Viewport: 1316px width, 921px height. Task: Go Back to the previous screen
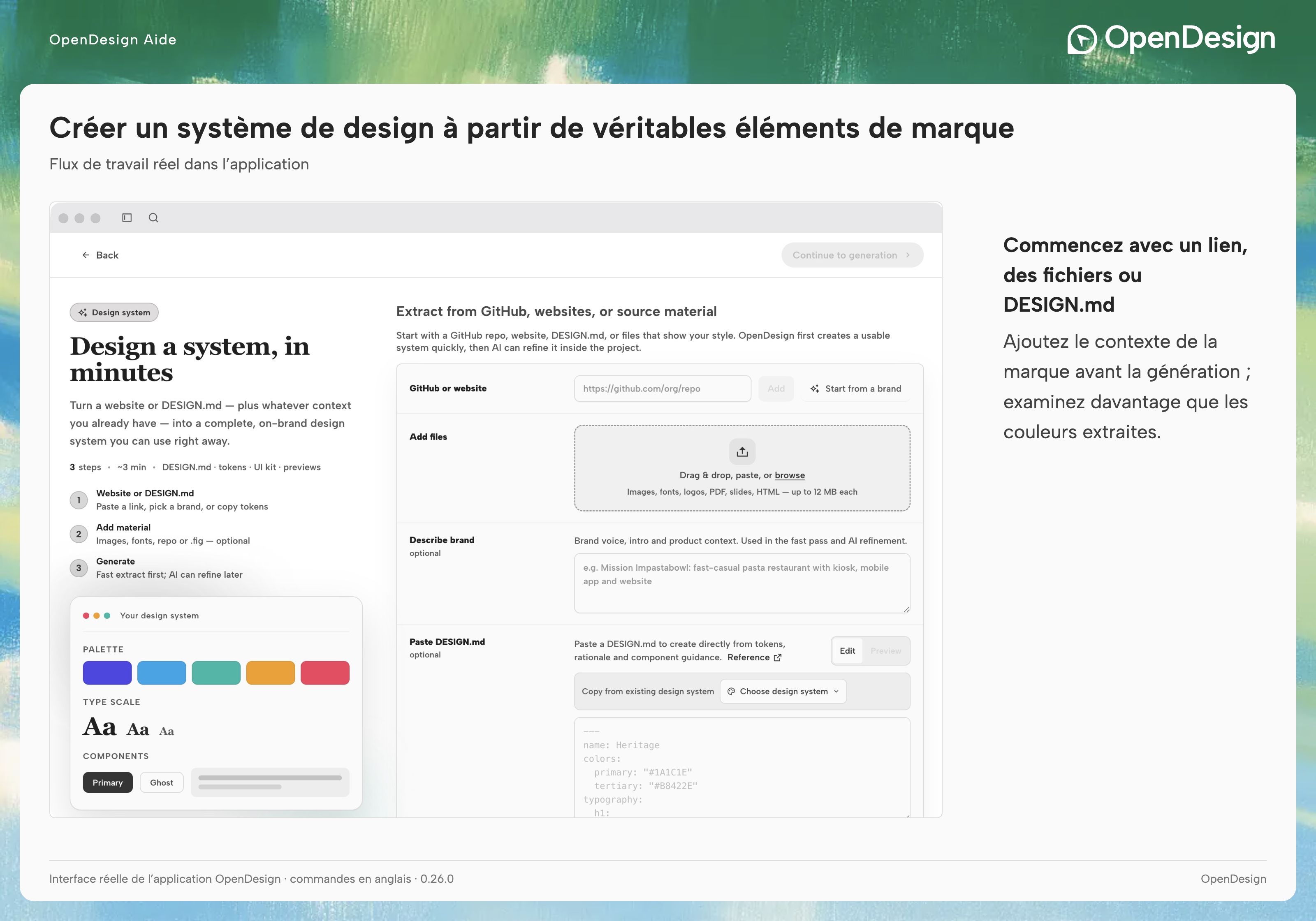click(x=100, y=255)
